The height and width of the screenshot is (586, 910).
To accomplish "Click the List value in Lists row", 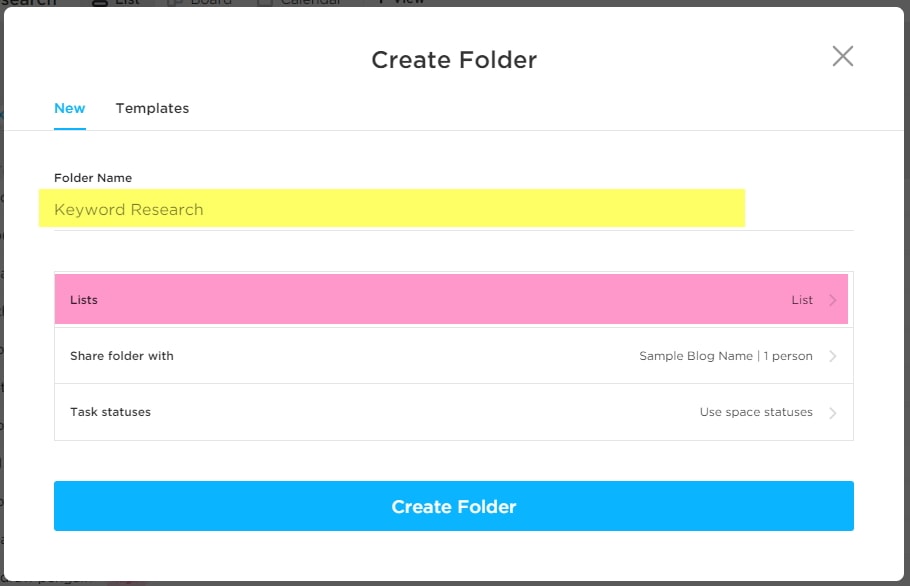I will pyautogui.click(x=802, y=300).
